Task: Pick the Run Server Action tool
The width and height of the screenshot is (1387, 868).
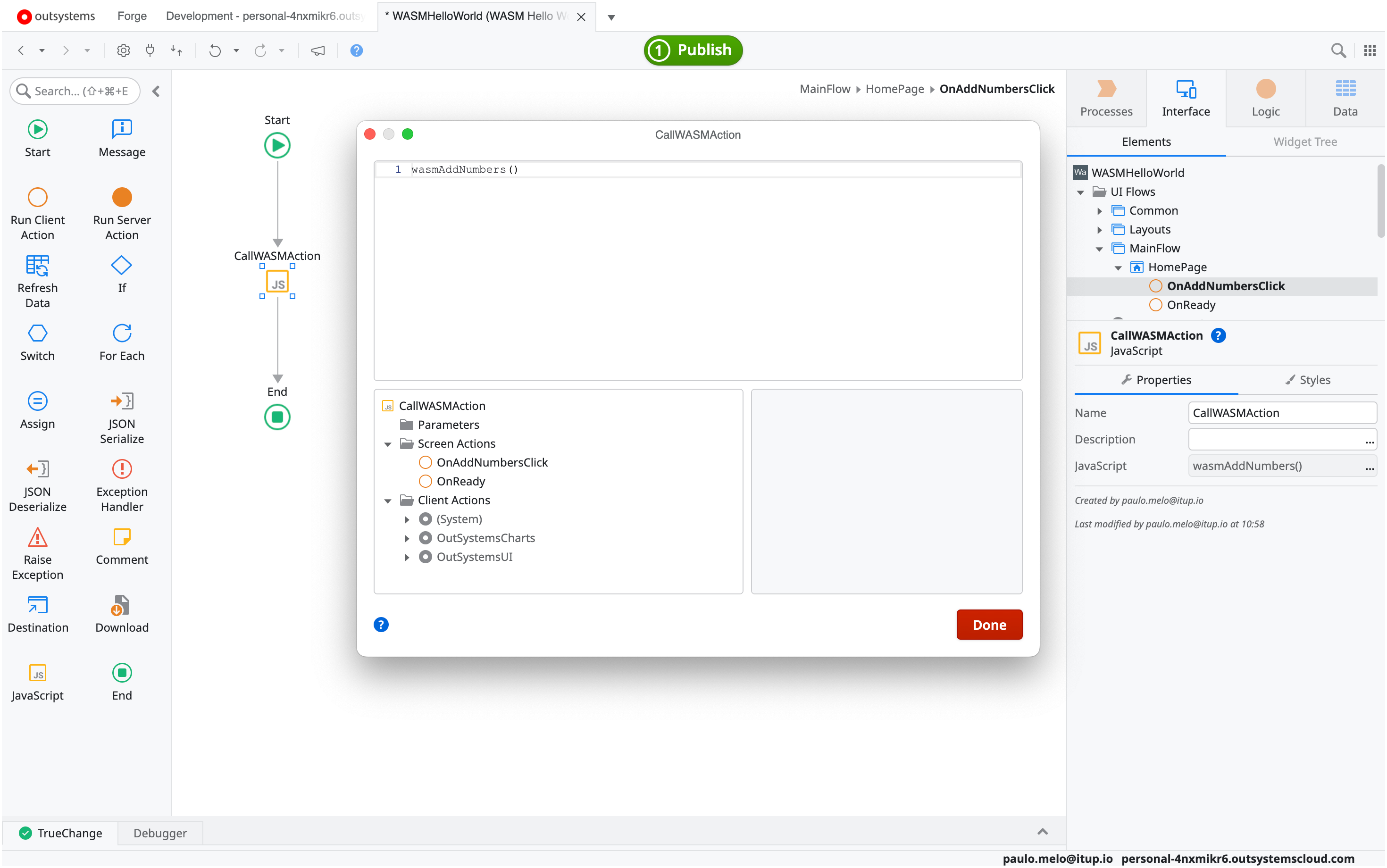Action: coord(122,214)
